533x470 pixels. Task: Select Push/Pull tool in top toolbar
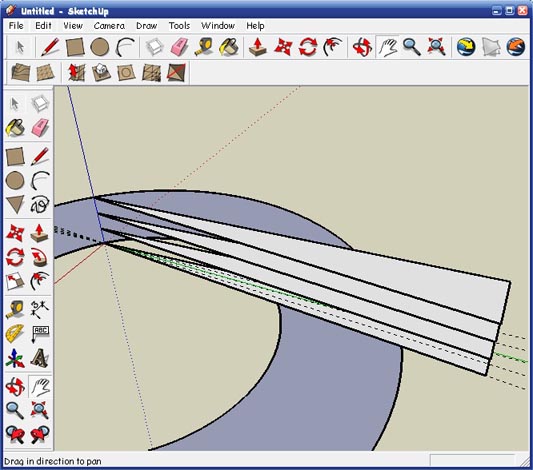pos(258,47)
